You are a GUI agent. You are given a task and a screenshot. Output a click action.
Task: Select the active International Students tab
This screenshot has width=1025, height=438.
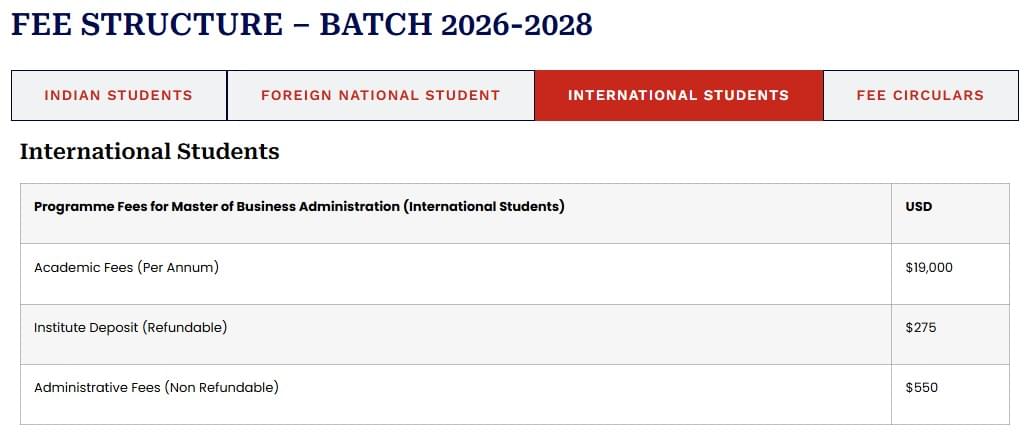678,96
